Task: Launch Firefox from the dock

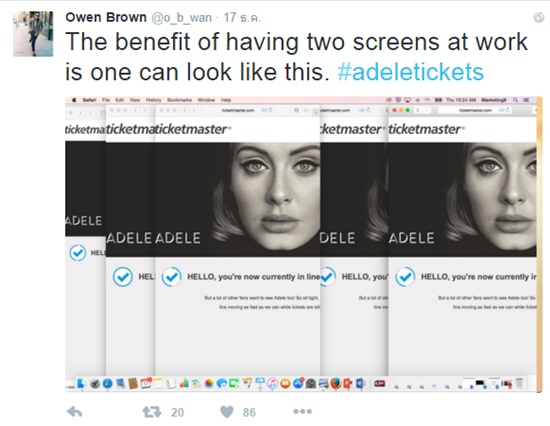Action: (335, 383)
